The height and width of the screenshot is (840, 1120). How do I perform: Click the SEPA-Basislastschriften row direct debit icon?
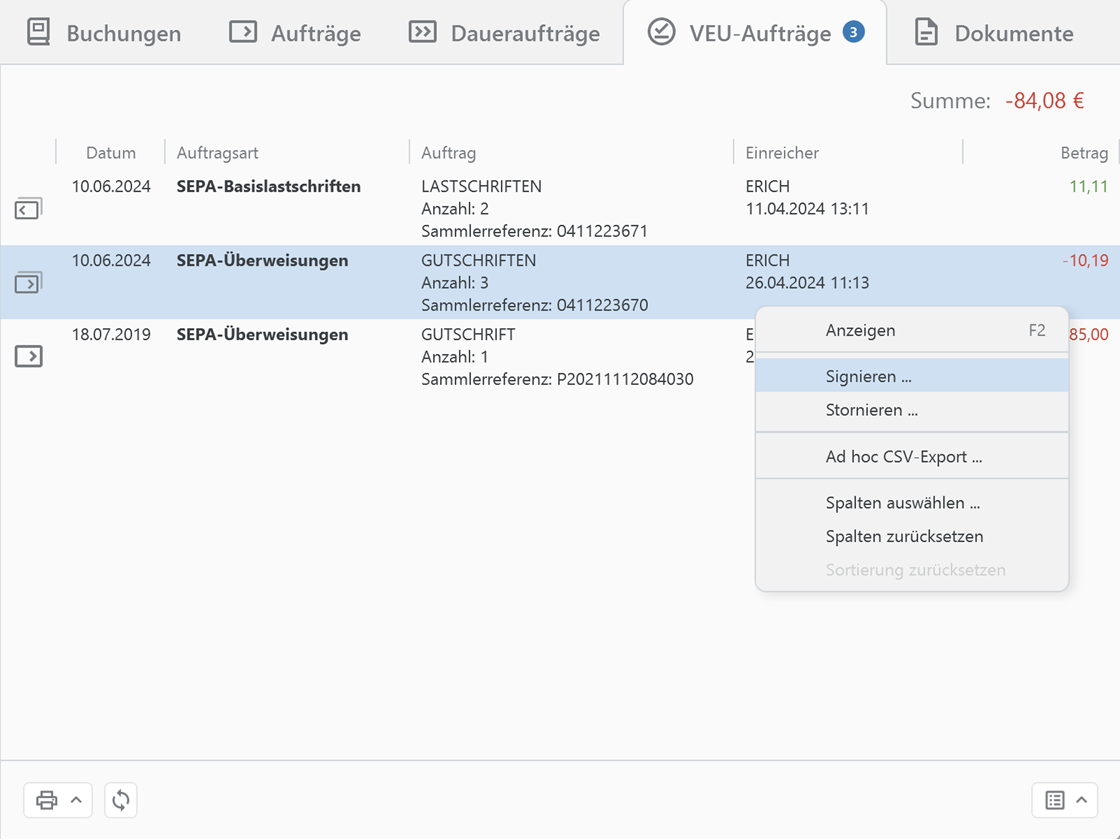[x=28, y=209]
